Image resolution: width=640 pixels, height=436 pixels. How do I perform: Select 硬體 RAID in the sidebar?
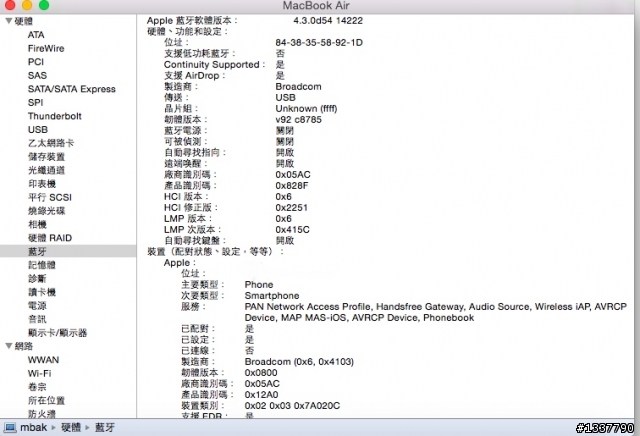pyautogui.click(x=49, y=238)
